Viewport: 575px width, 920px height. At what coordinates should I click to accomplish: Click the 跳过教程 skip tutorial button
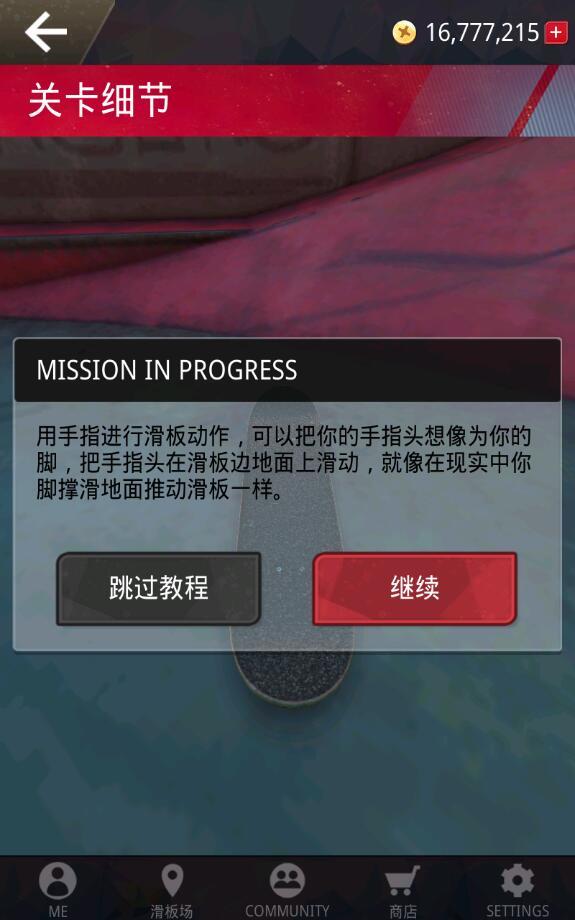click(158, 588)
